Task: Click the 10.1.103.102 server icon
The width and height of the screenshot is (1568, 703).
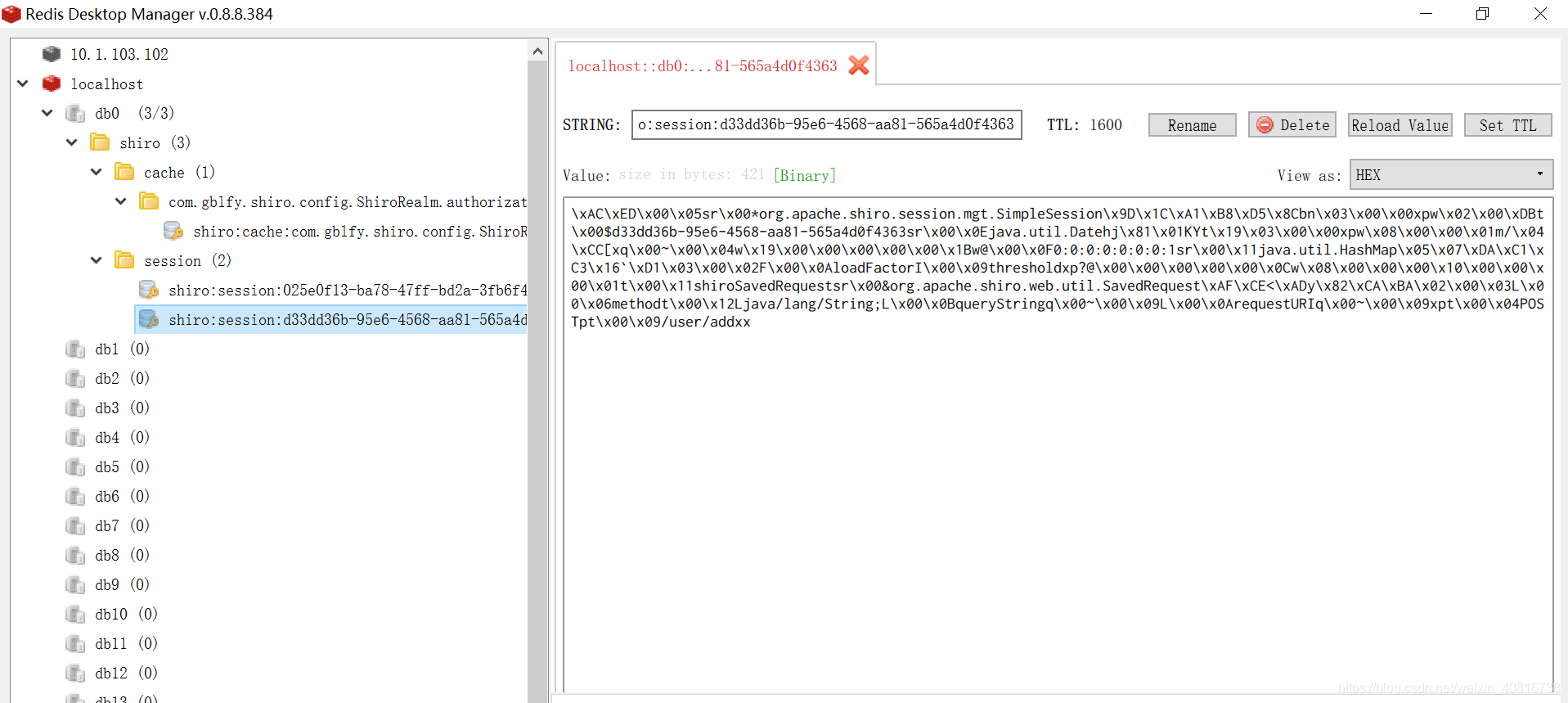Action: pyautogui.click(x=52, y=54)
